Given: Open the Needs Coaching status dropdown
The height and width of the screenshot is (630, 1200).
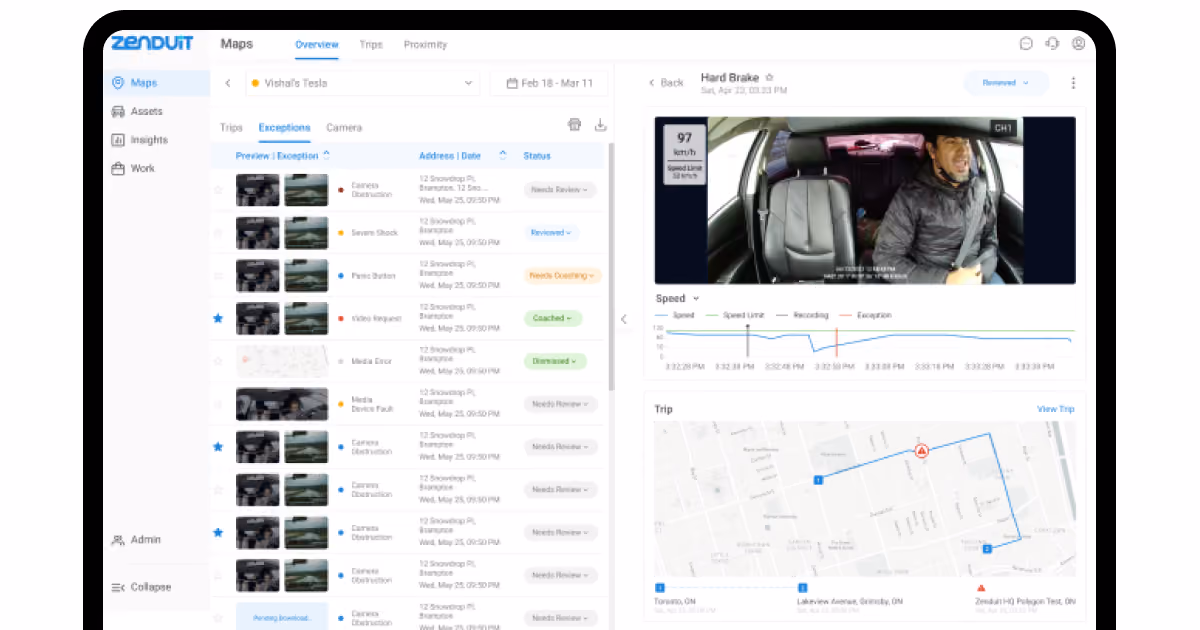Looking at the screenshot, I should [x=562, y=276].
